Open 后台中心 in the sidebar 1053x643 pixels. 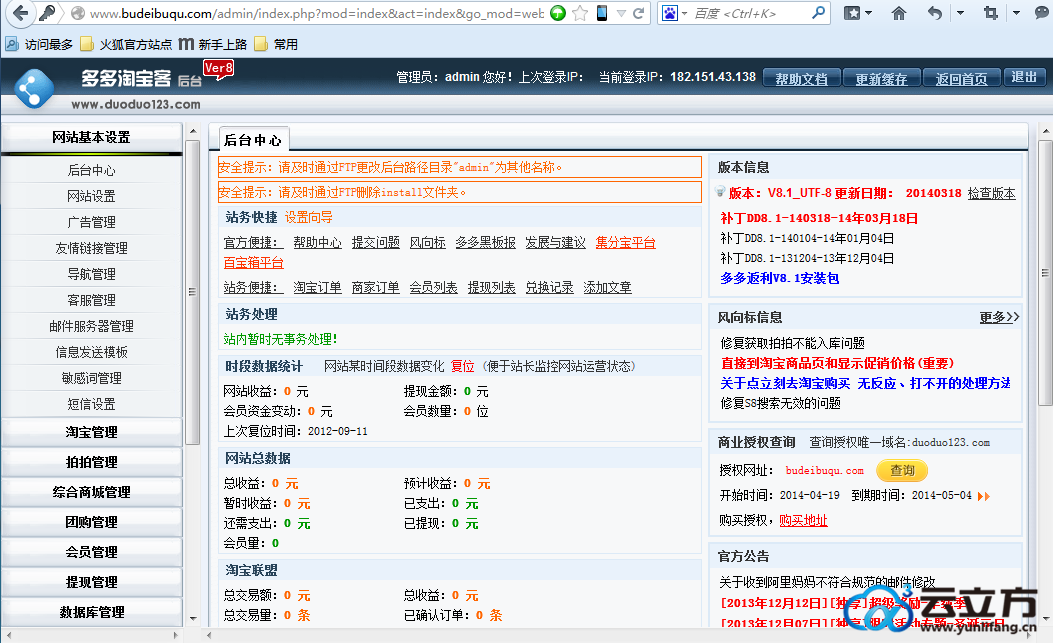pyautogui.click(x=91, y=171)
